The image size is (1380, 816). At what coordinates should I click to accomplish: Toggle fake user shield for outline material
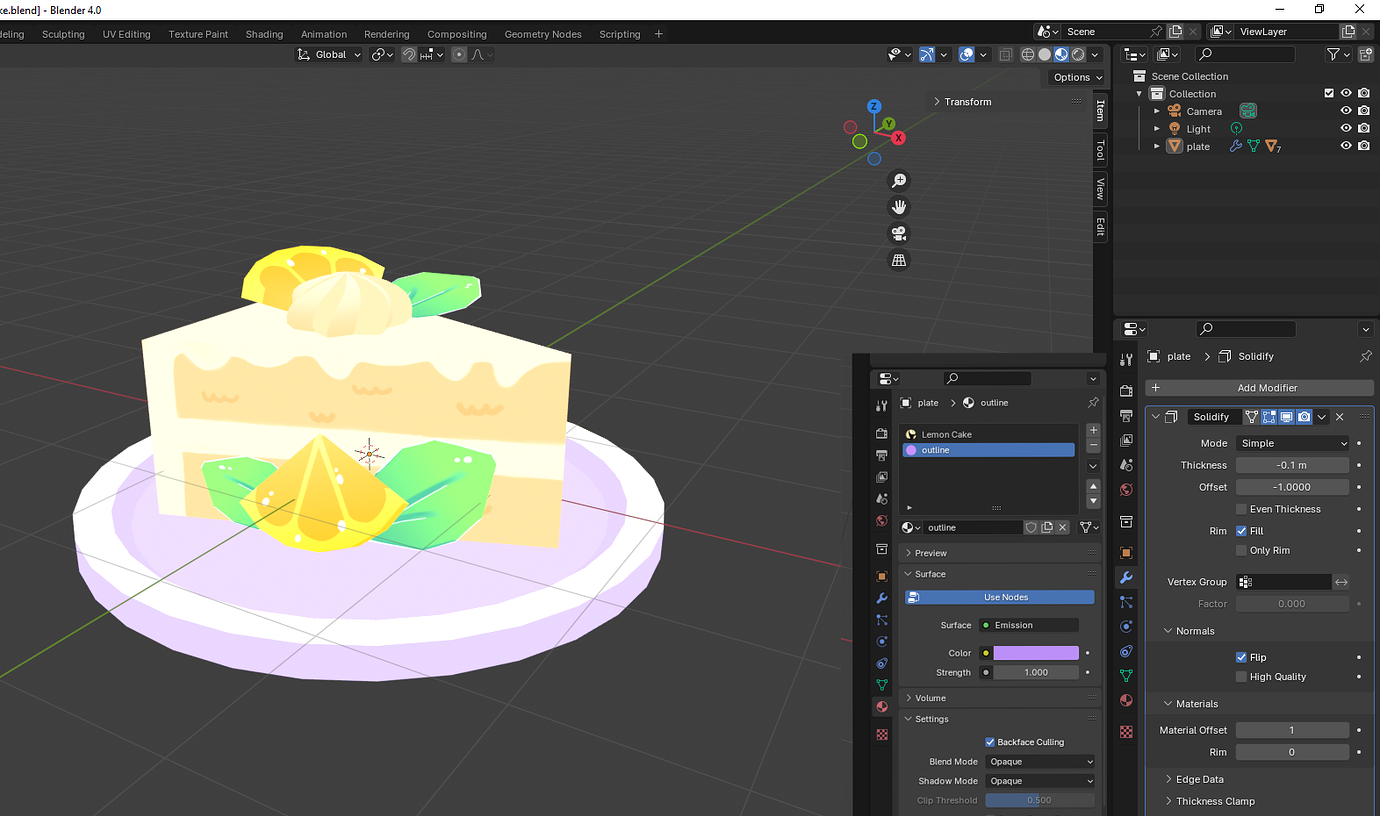1031,527
